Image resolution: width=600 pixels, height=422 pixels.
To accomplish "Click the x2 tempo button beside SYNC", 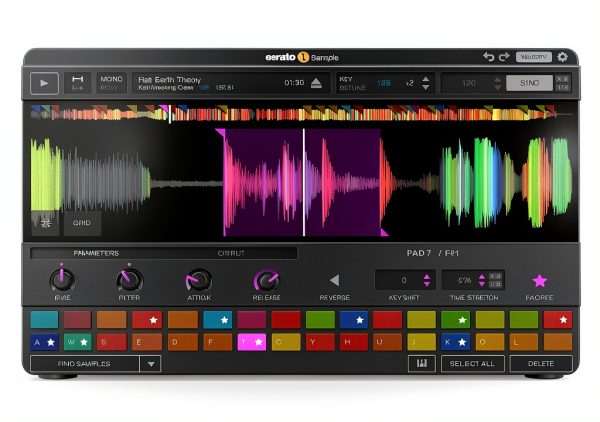I will pyautogui.click(x=562, y=79).
